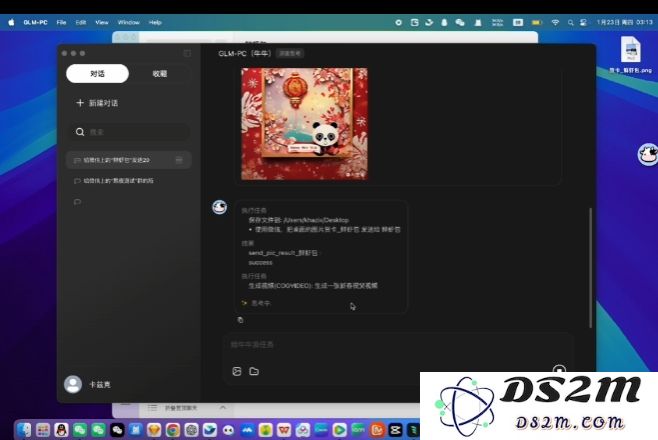Click the user avatar 卡兹克
This screenshot has height=440, width=658.
(73, 384)
